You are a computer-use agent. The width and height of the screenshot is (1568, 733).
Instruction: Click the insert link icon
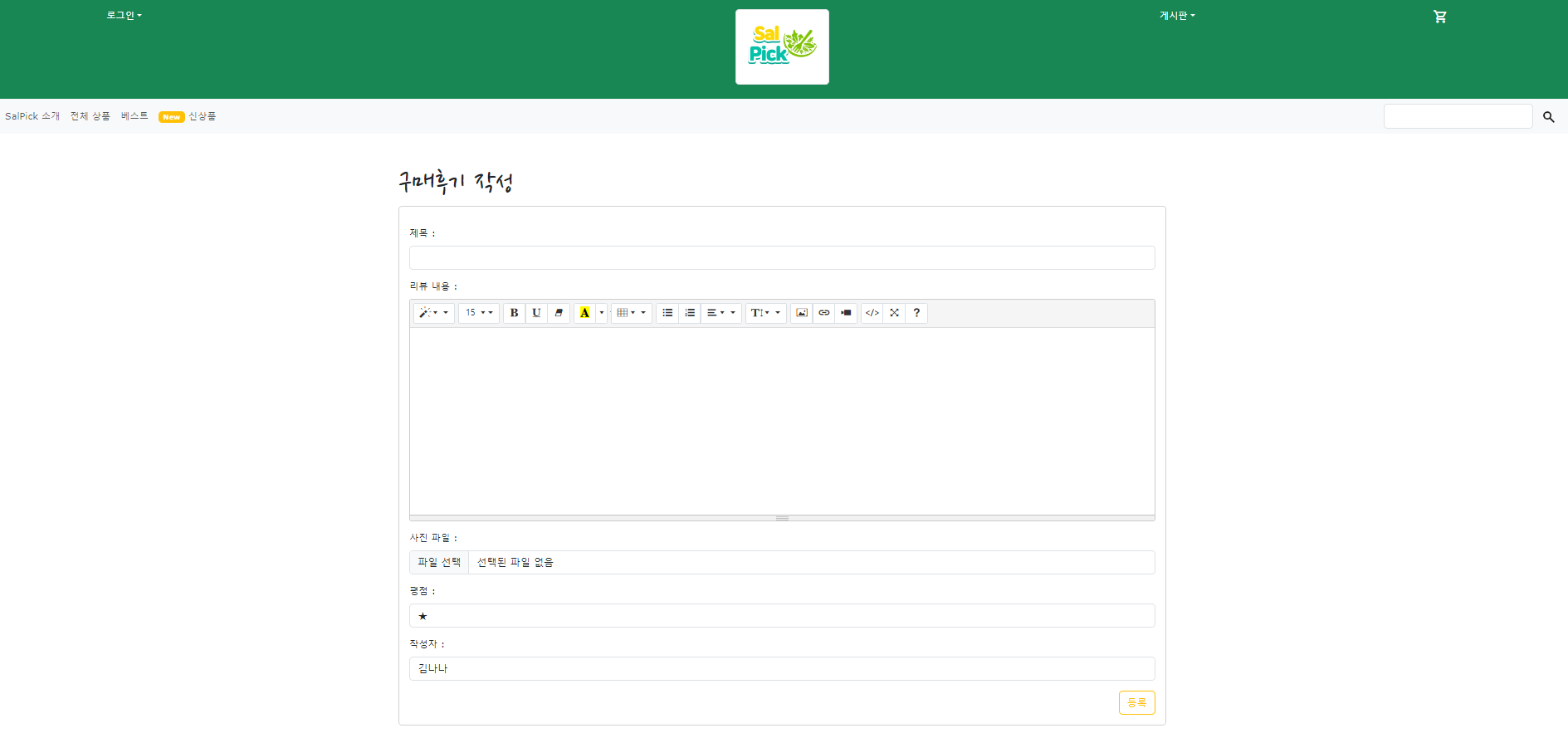coord(823,313)
